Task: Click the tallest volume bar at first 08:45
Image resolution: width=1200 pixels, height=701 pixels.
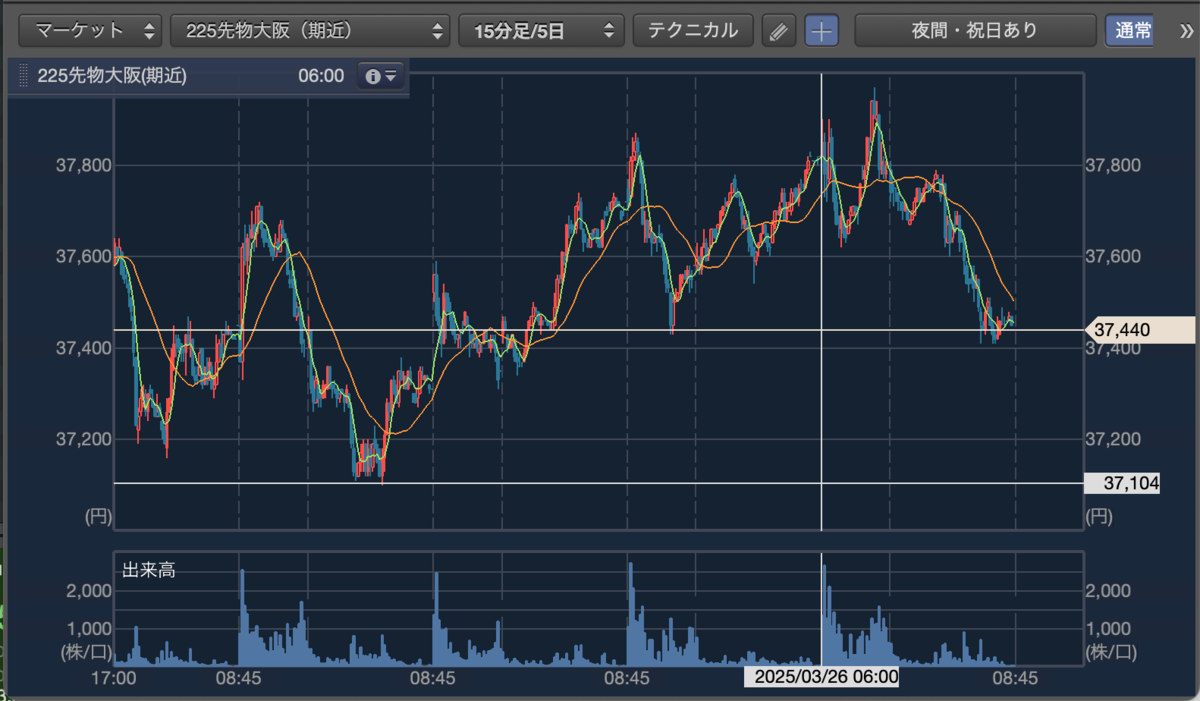Action: click(x=241, y=617)
